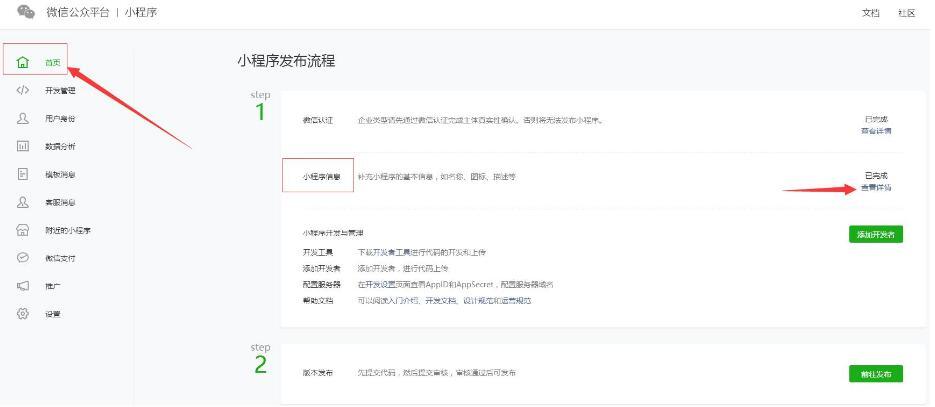Click the 可以阅读入门介绍 description text
The image size is (935, 407).
click(444, 301)
